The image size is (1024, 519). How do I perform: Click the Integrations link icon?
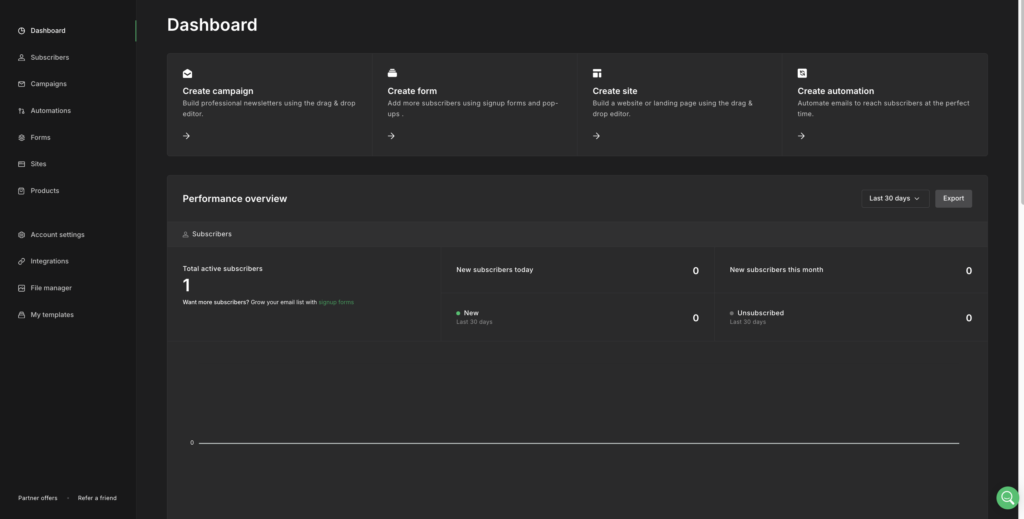(x=22, y=261)
